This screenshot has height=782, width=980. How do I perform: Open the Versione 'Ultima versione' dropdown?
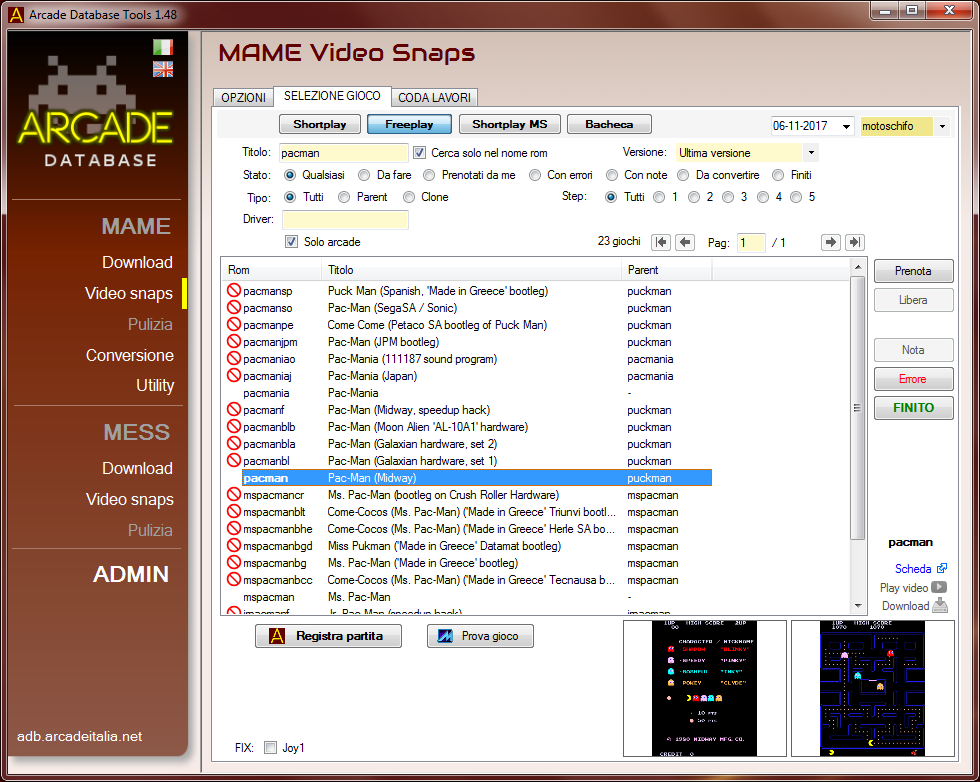coord(811,153)
